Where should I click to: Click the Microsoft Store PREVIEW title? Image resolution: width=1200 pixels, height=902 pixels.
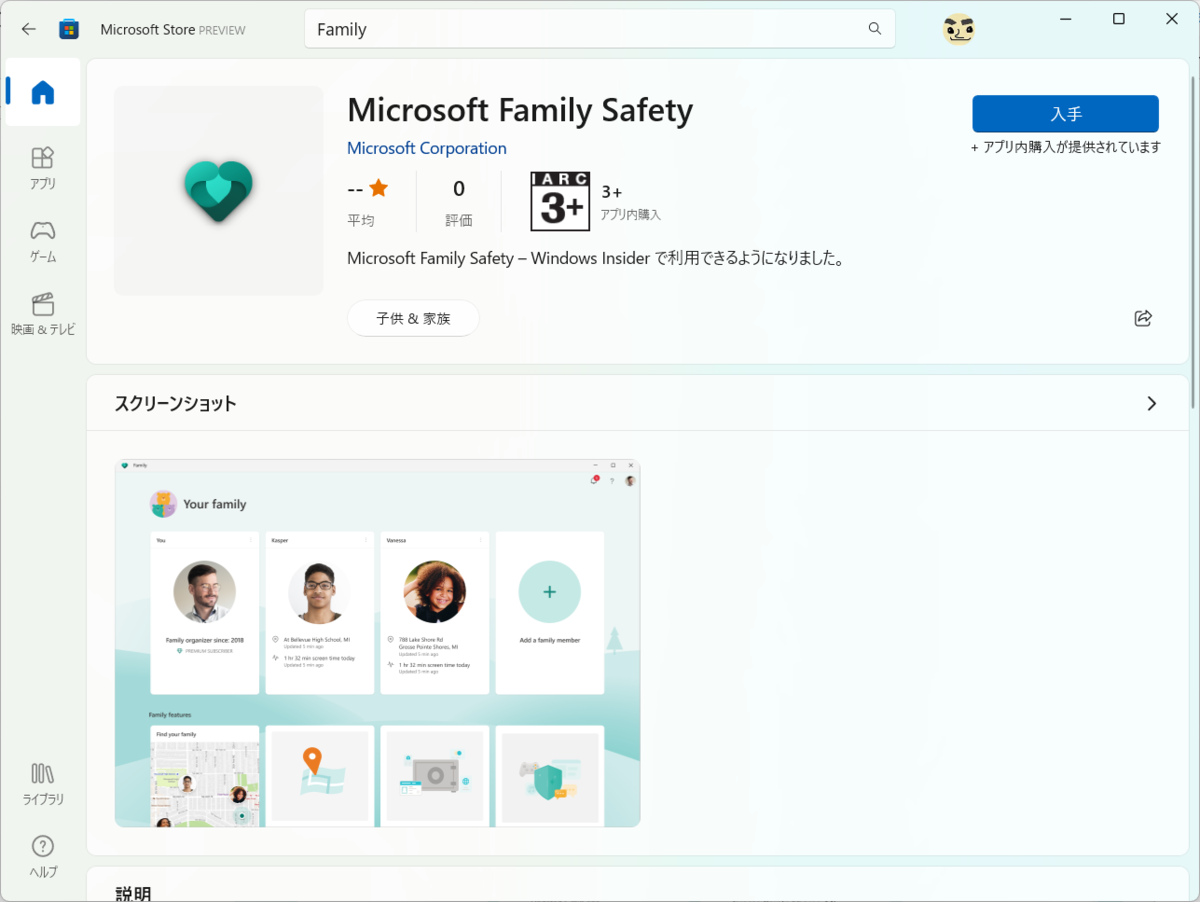pyautogui.click(x=173, y=29)
